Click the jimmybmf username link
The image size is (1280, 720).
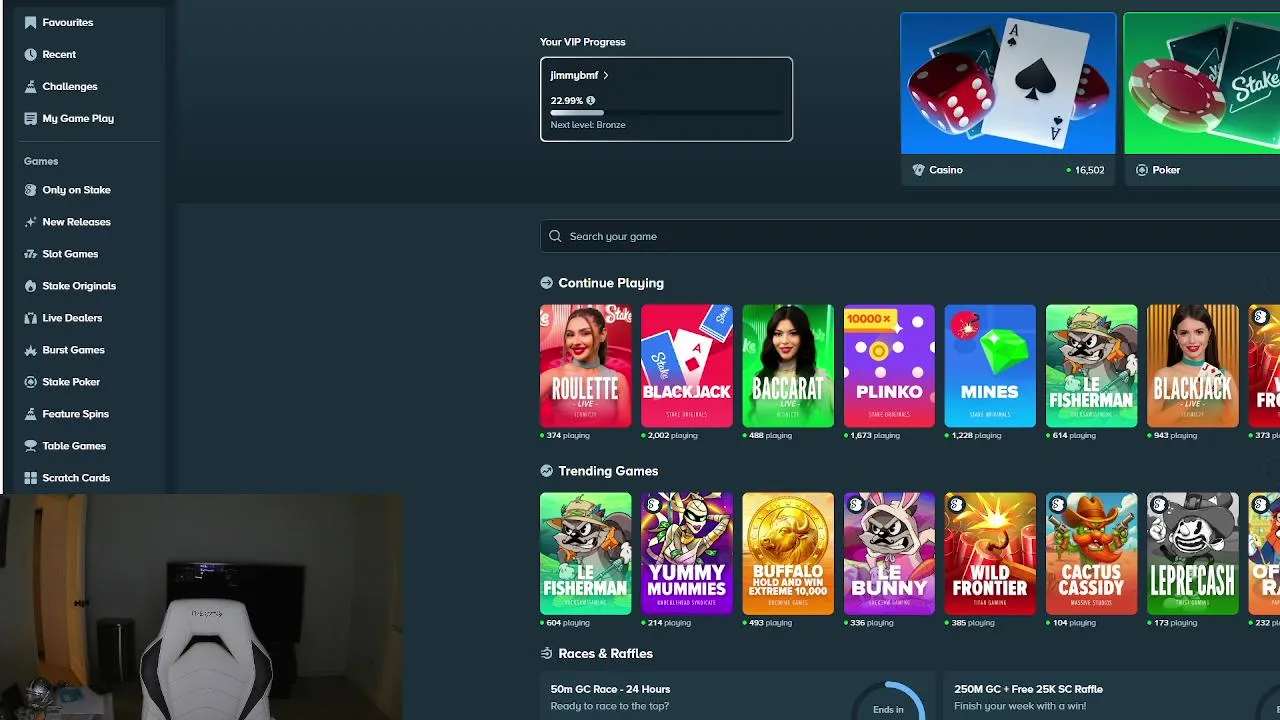pyautogui.click(x=574, y=75)
